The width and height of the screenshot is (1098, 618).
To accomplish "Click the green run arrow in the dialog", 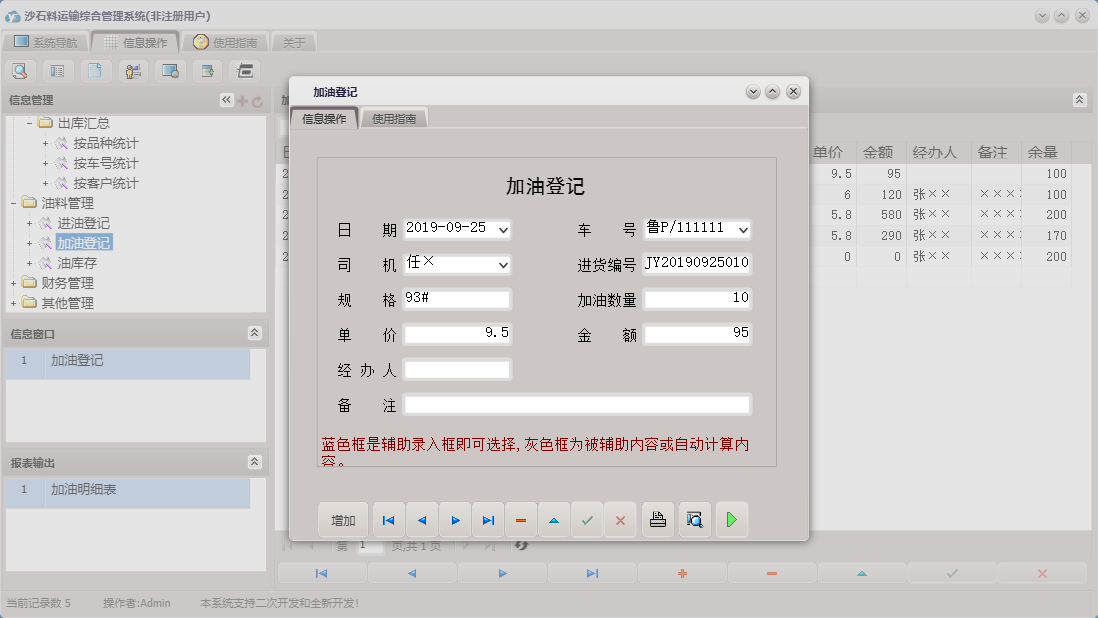I will [x=729, y=520].
